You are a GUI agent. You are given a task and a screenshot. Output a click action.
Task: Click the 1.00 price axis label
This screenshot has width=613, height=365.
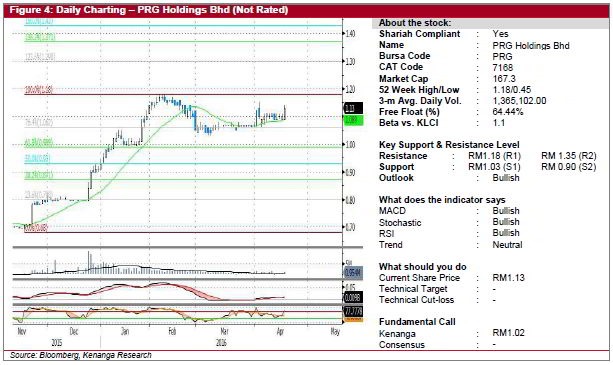tap(350, 145)
